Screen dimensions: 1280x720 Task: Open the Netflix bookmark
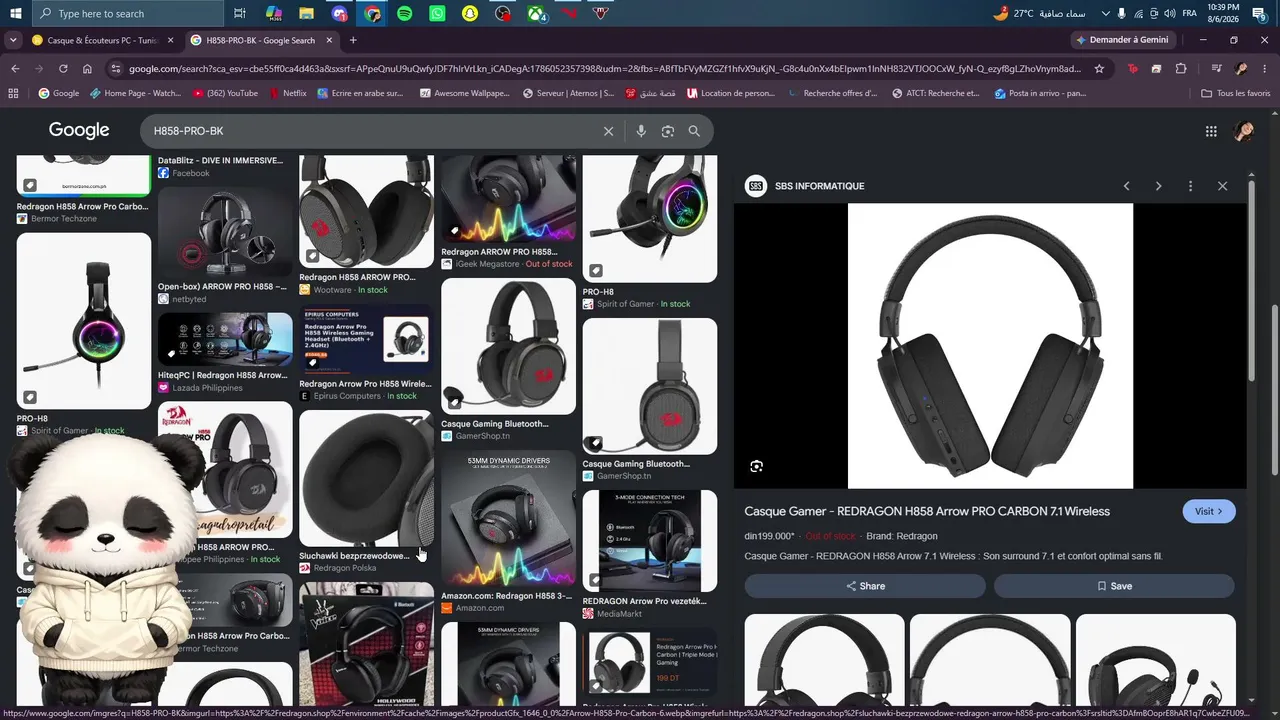coord(286,93)
